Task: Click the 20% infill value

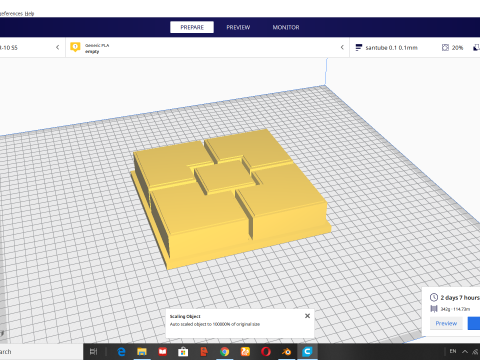Action: (x=457, y=48)
